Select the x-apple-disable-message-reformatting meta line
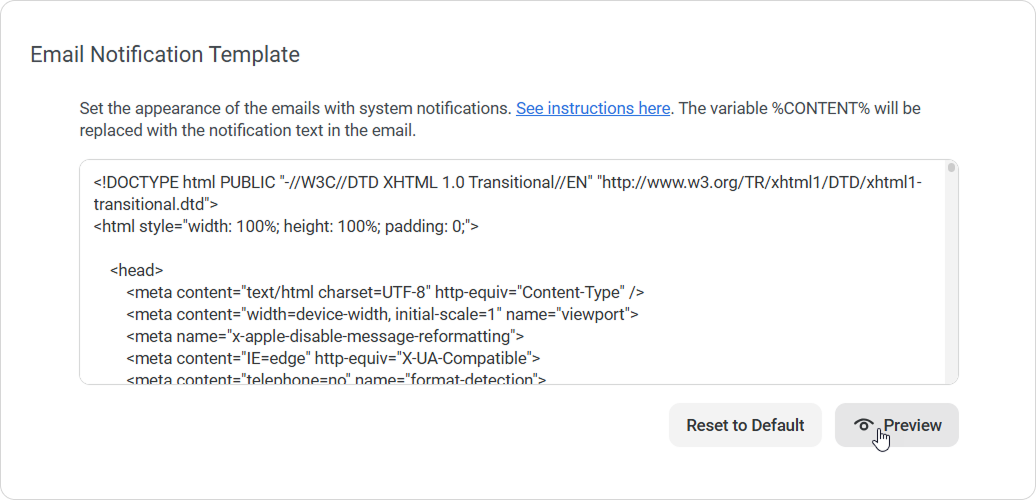This screenshot has height=500, width=1036. point(324,336)
